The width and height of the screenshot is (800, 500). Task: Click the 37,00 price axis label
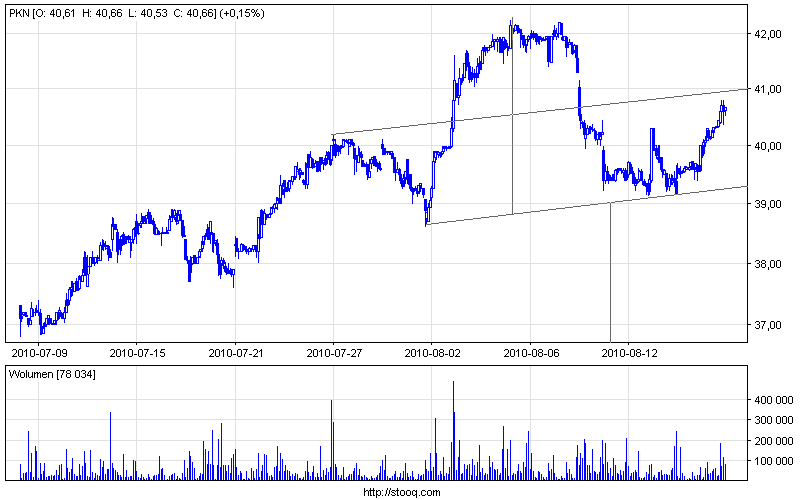coord(767,325)
